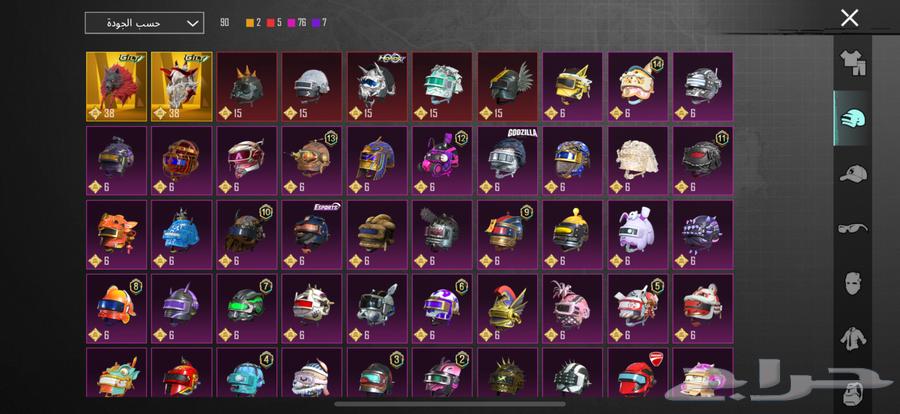
Task: Open the jacket category icon
Action: click(853, 338)
